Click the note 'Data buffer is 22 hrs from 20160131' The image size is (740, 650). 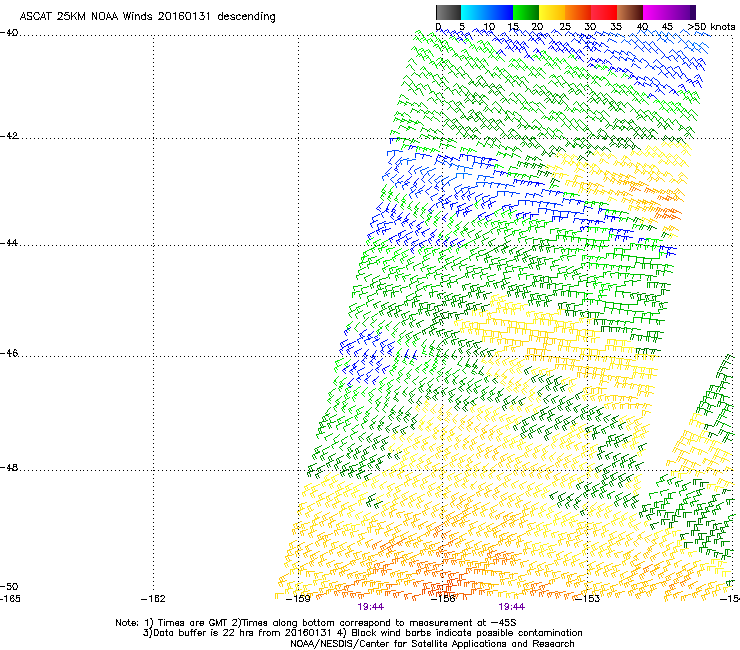[244, 633]
